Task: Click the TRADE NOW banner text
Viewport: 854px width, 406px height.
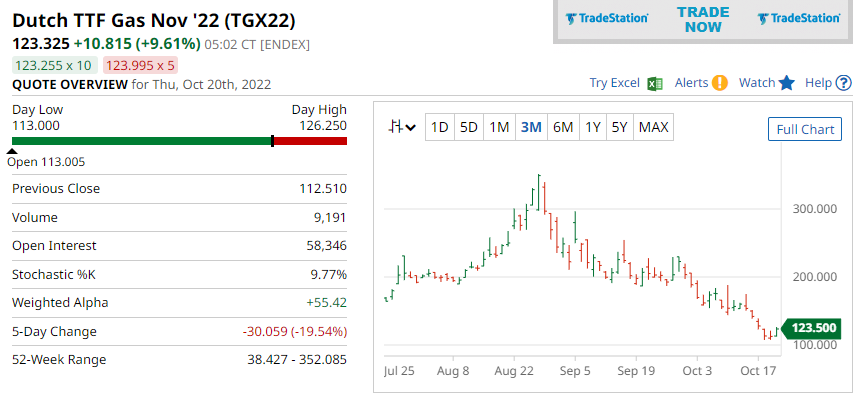Action: click(703, 19)
